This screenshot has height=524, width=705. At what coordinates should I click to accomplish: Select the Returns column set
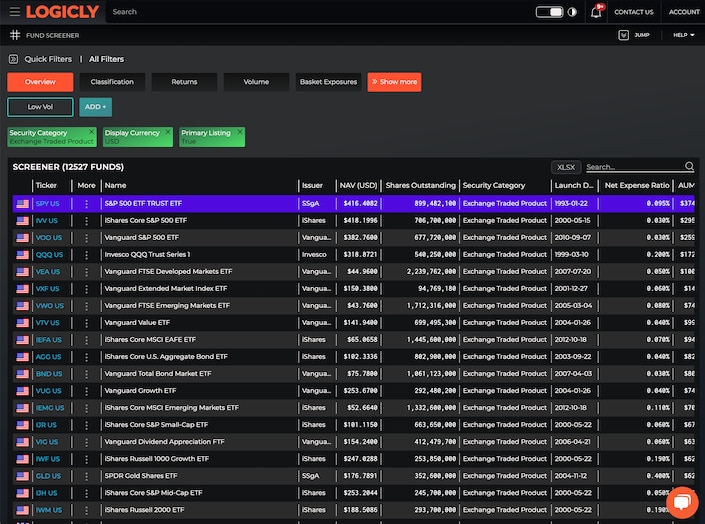[x=184, y=82]
